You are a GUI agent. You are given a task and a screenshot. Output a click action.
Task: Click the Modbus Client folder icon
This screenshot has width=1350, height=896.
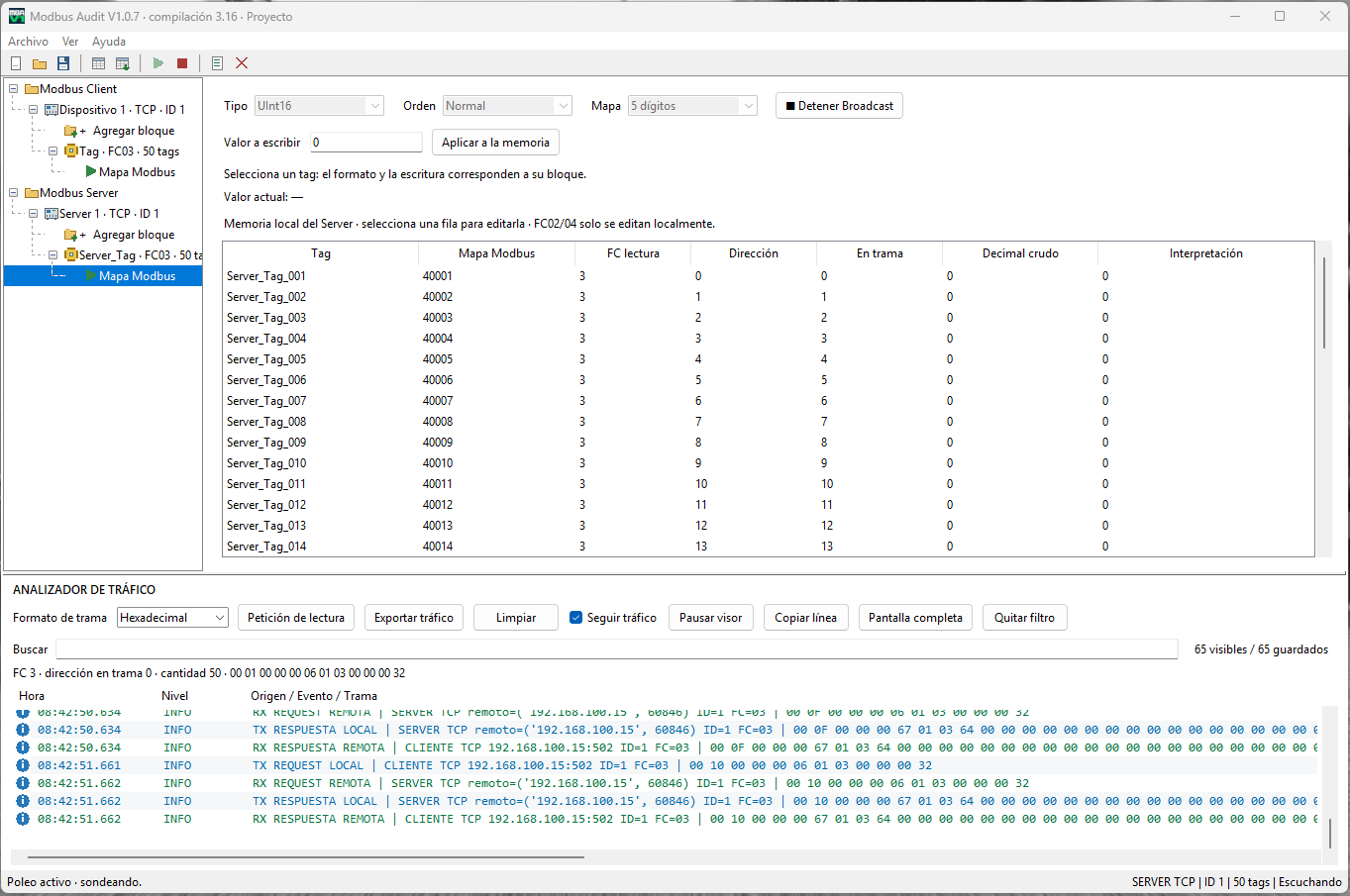[x=32, y=89]
